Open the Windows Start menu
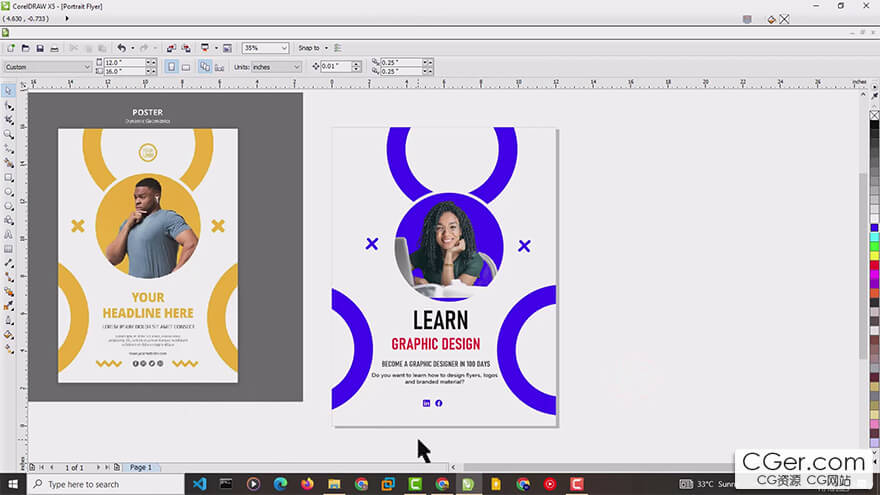The height and width of the screenshot is (495, 880). tap(13, 484)
